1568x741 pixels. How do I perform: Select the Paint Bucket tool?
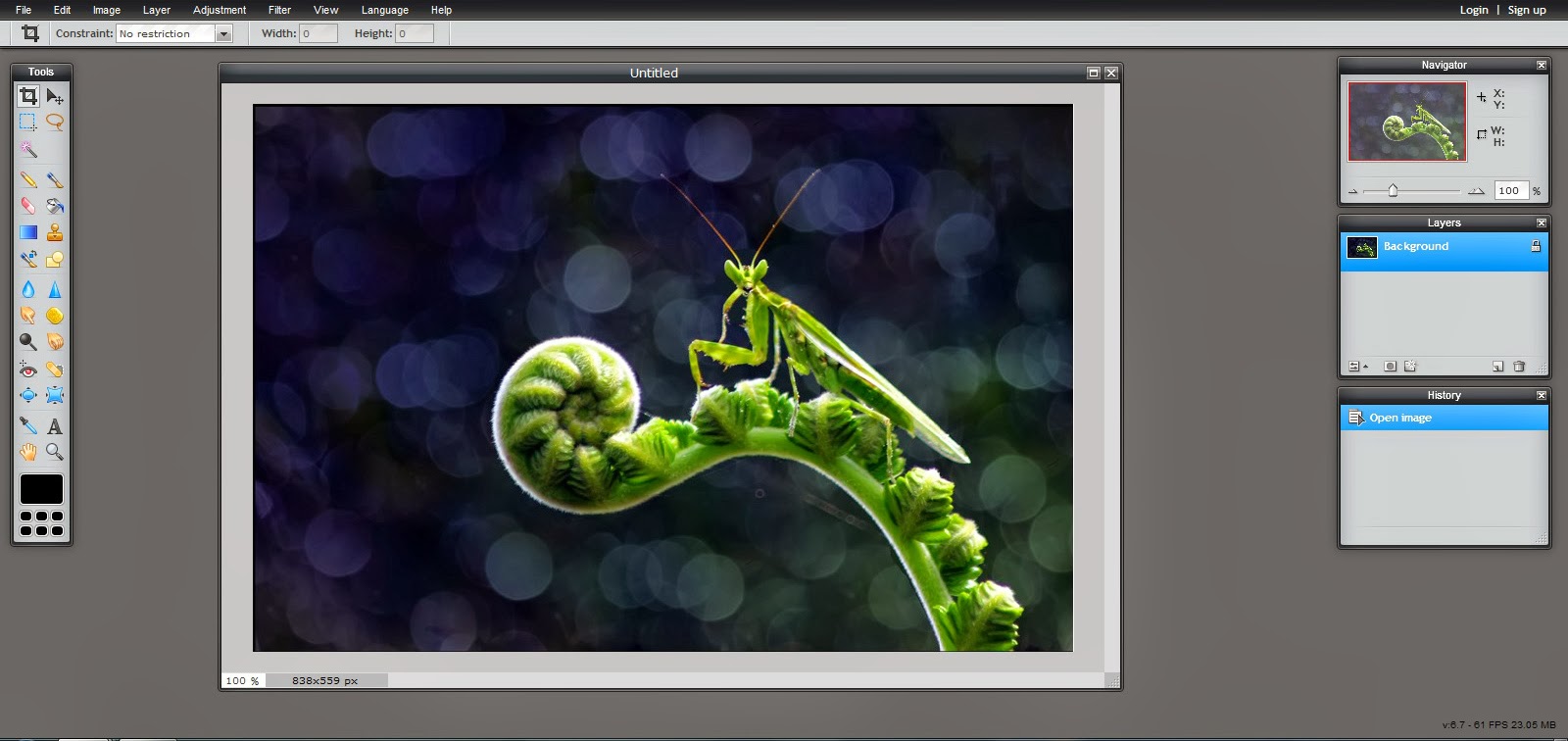[55, 206]
